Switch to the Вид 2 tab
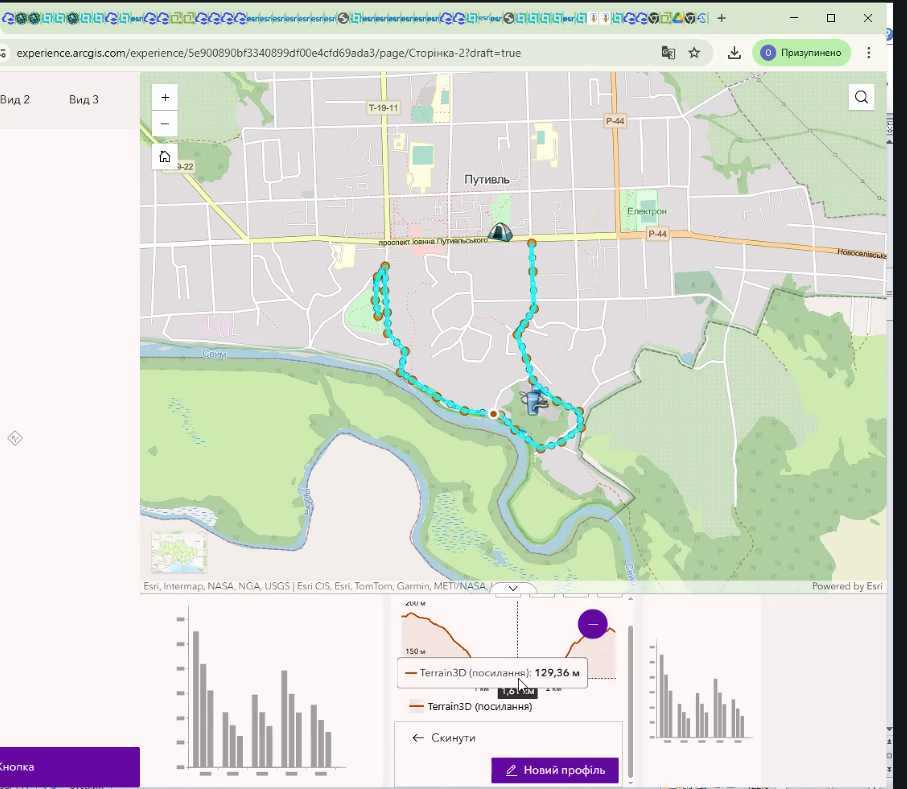The image size is (907, 789). coord(15,99)
